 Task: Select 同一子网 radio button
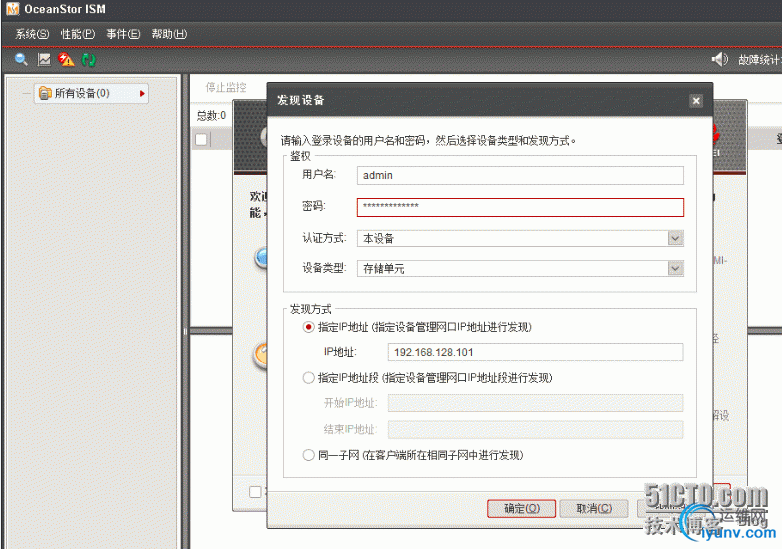coord(308,455)
